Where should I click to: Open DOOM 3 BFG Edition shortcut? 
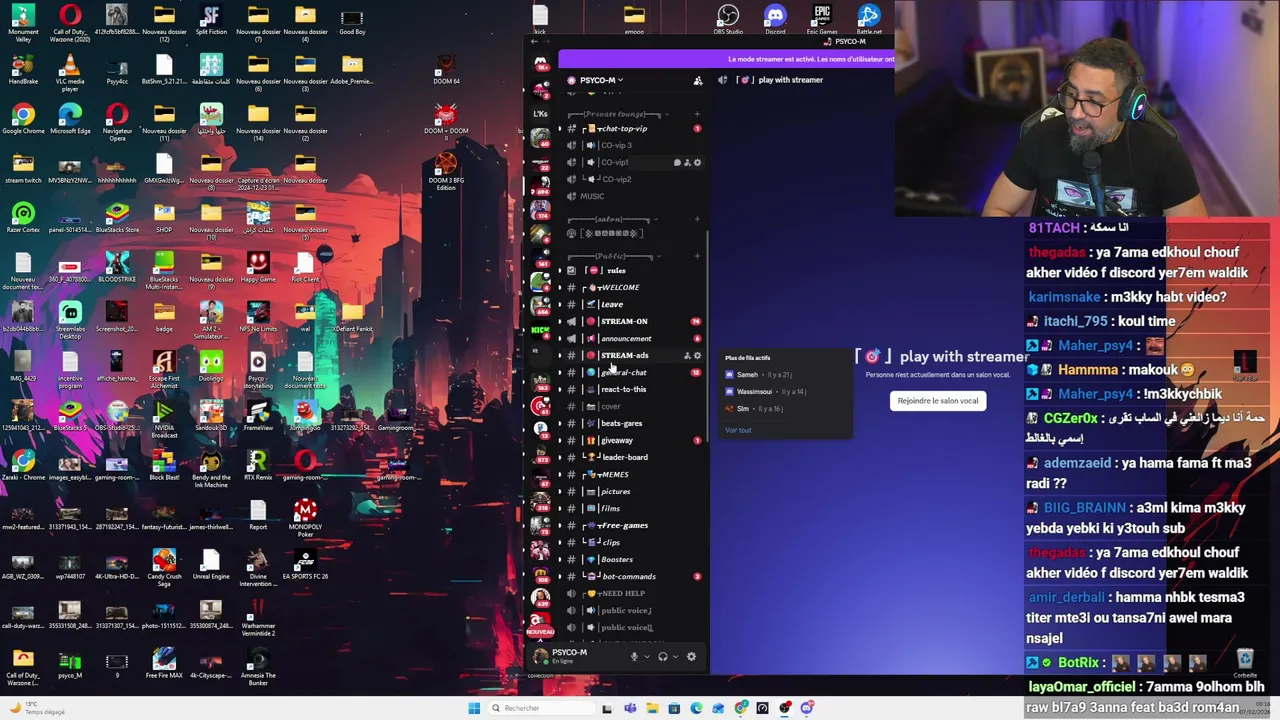click(x=446, y=171)
